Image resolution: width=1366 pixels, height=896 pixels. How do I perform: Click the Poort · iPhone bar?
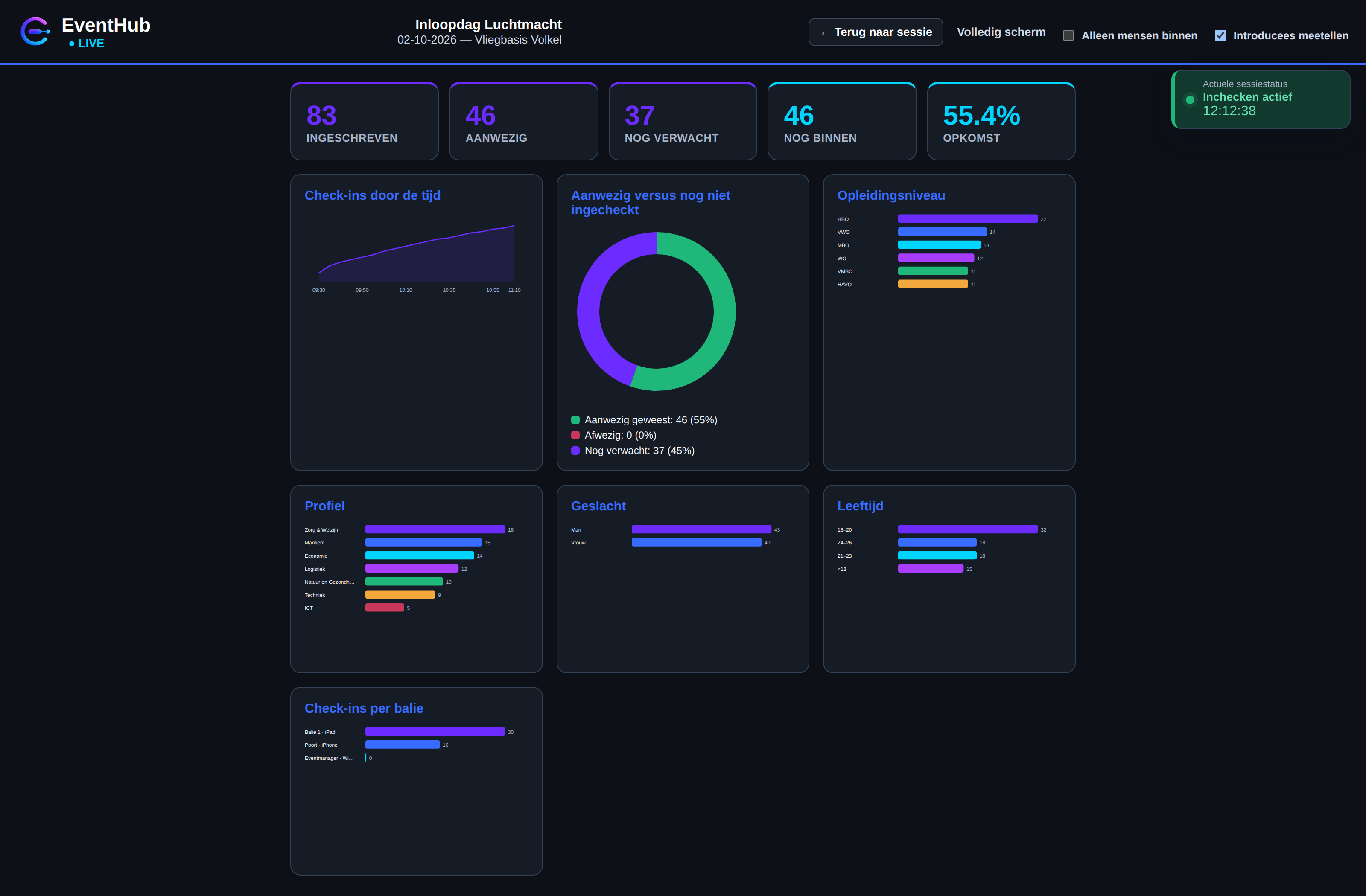click(403, 745)
